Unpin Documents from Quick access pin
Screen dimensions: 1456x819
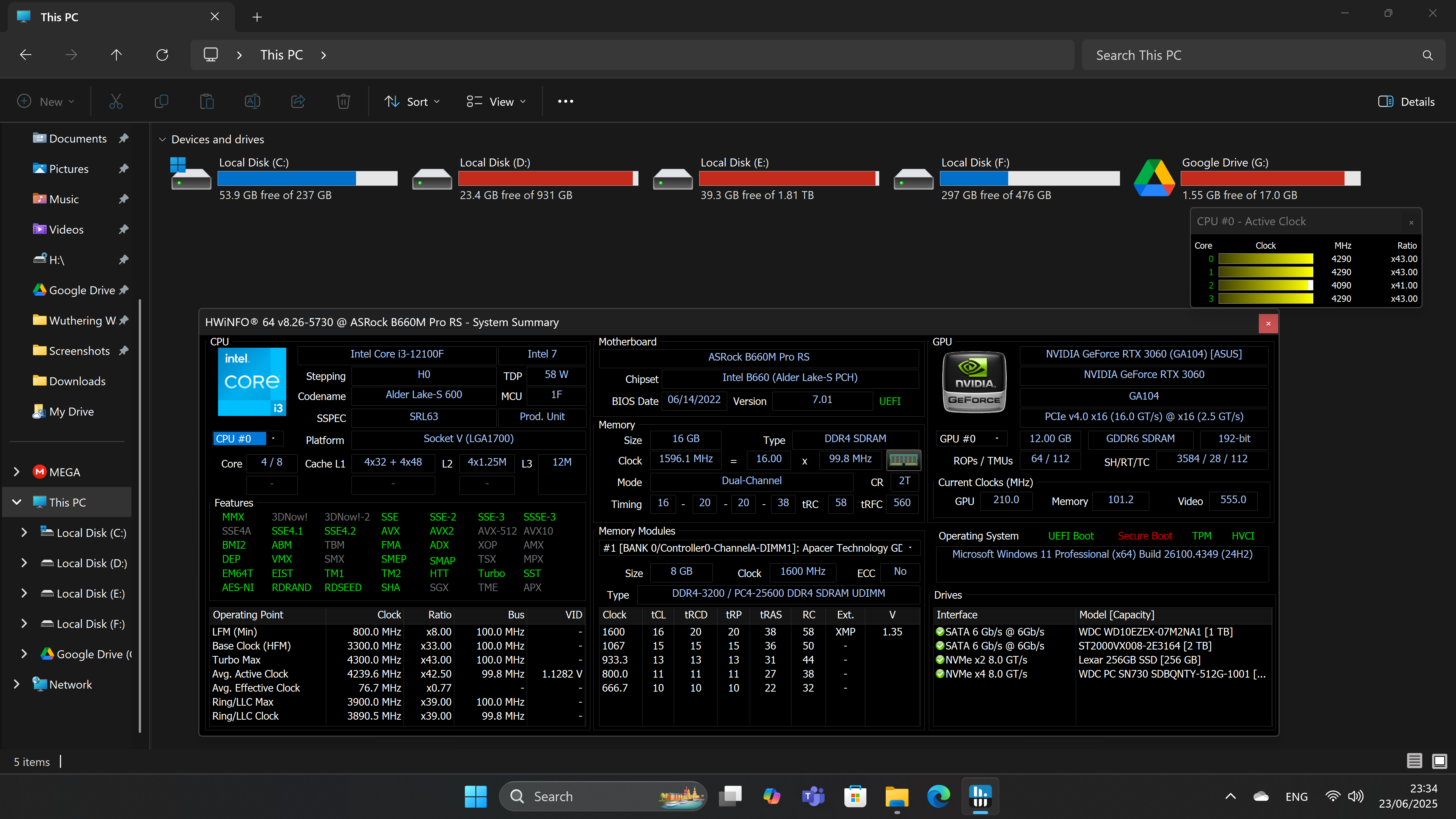point(124,138)
